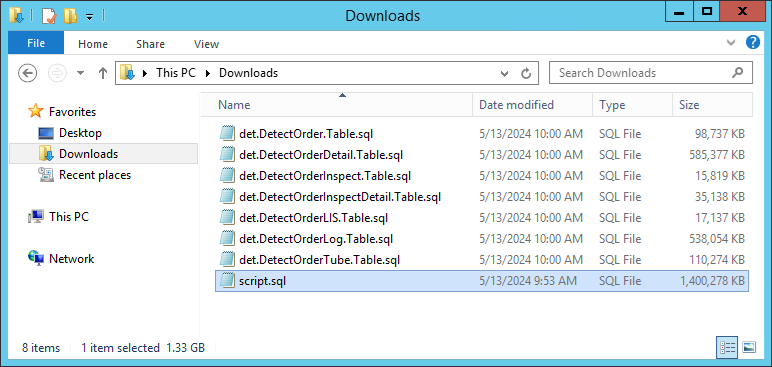Image resolution: width=772 pixels, height=367 pixels.
Task: Switch to Details view in status bar
Action: (727, 348)
